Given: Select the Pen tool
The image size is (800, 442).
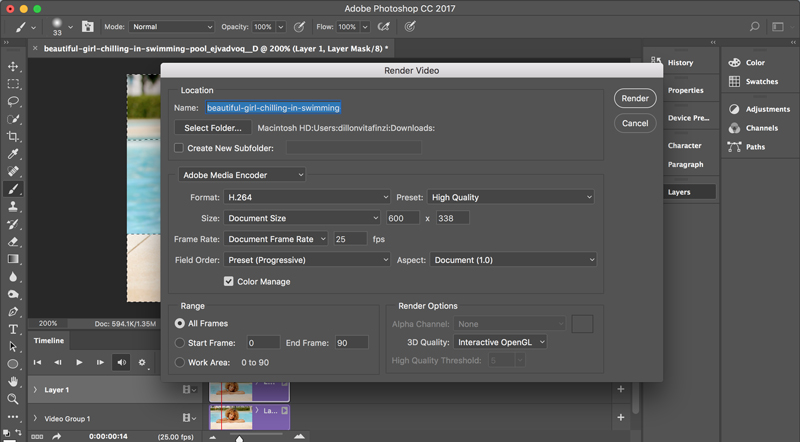Looking at the screenshot, I should pyautogui.click(x=13, y=311).
